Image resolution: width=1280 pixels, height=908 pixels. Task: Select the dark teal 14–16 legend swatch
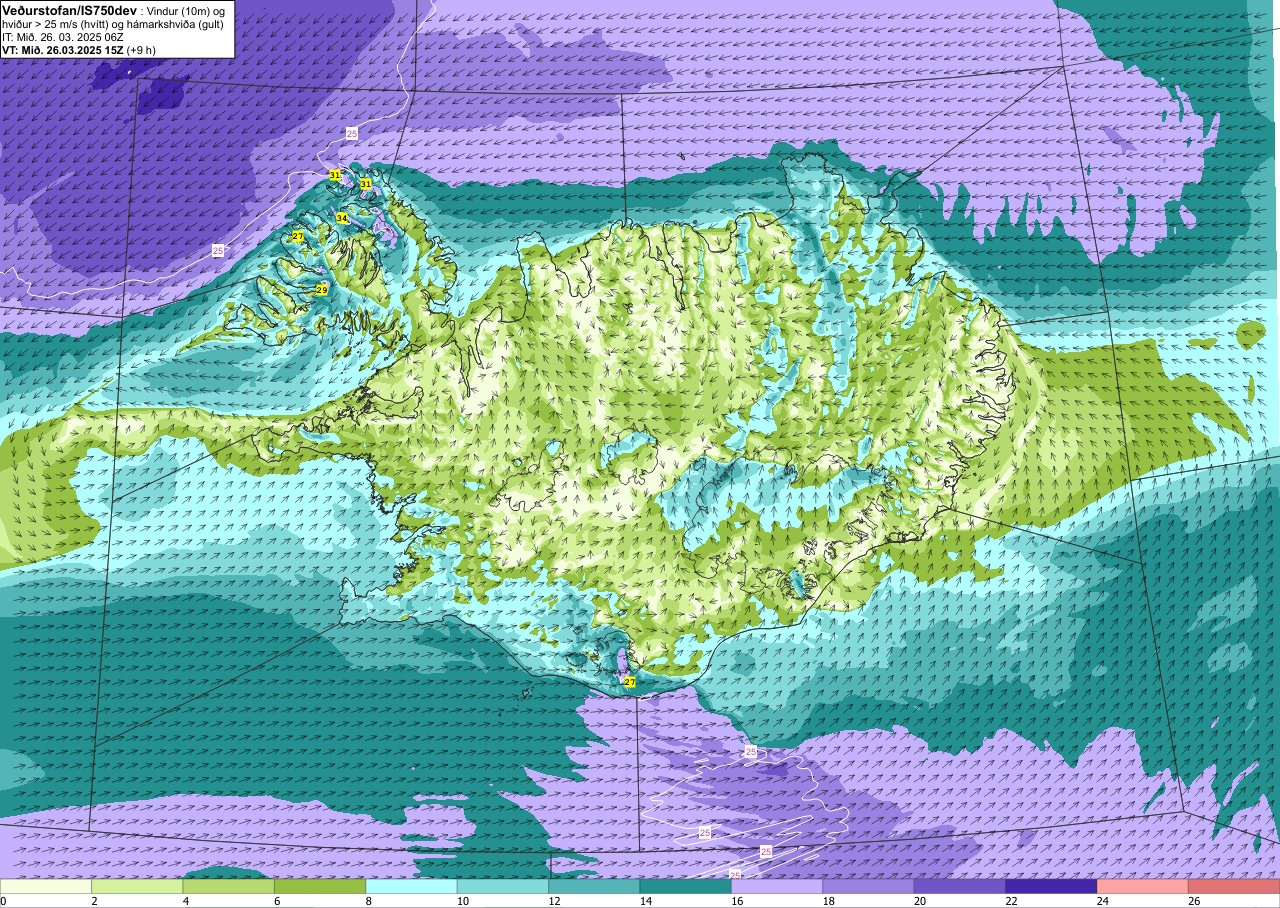pyautogui.click(x=685, y=886)
